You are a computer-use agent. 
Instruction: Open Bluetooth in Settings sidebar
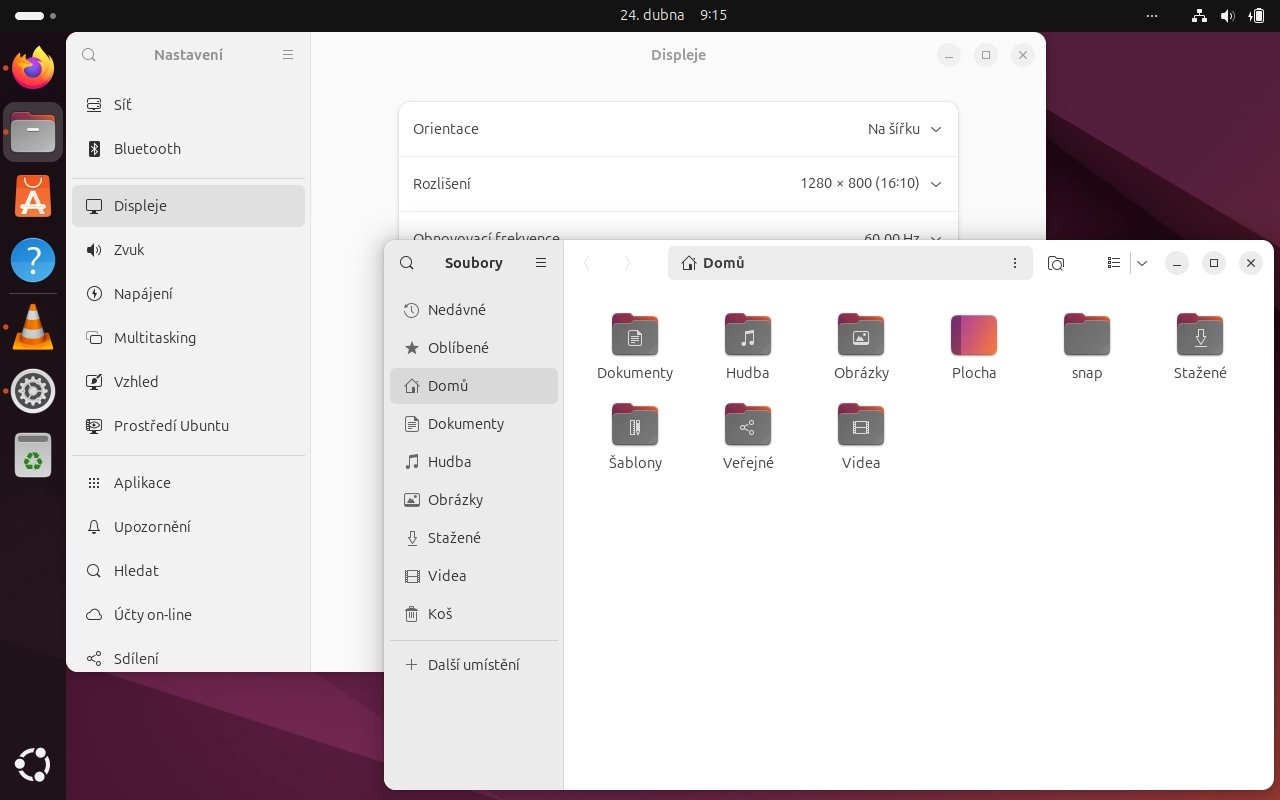188,149
